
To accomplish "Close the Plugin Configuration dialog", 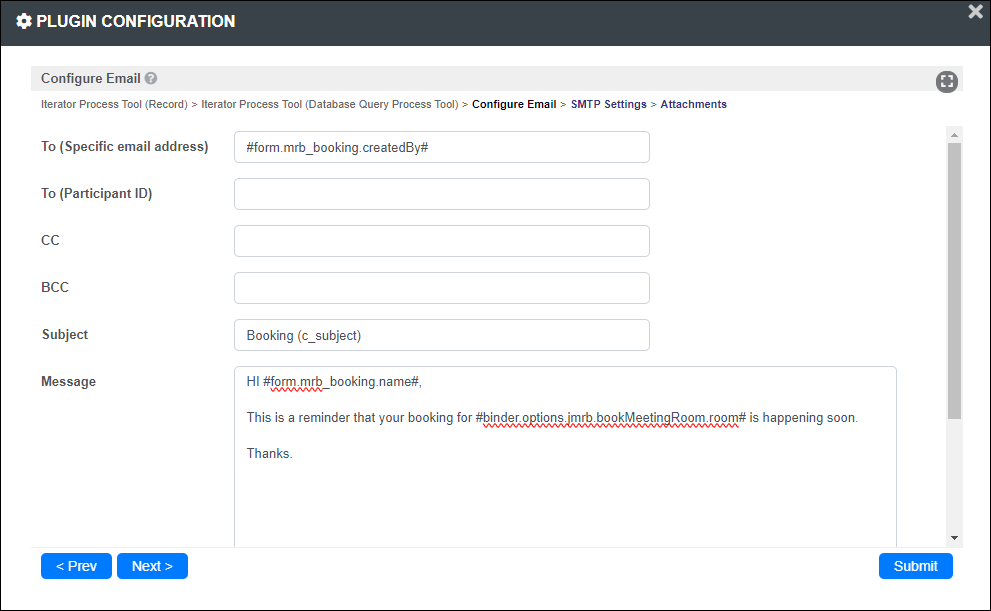I will (975, 11).
